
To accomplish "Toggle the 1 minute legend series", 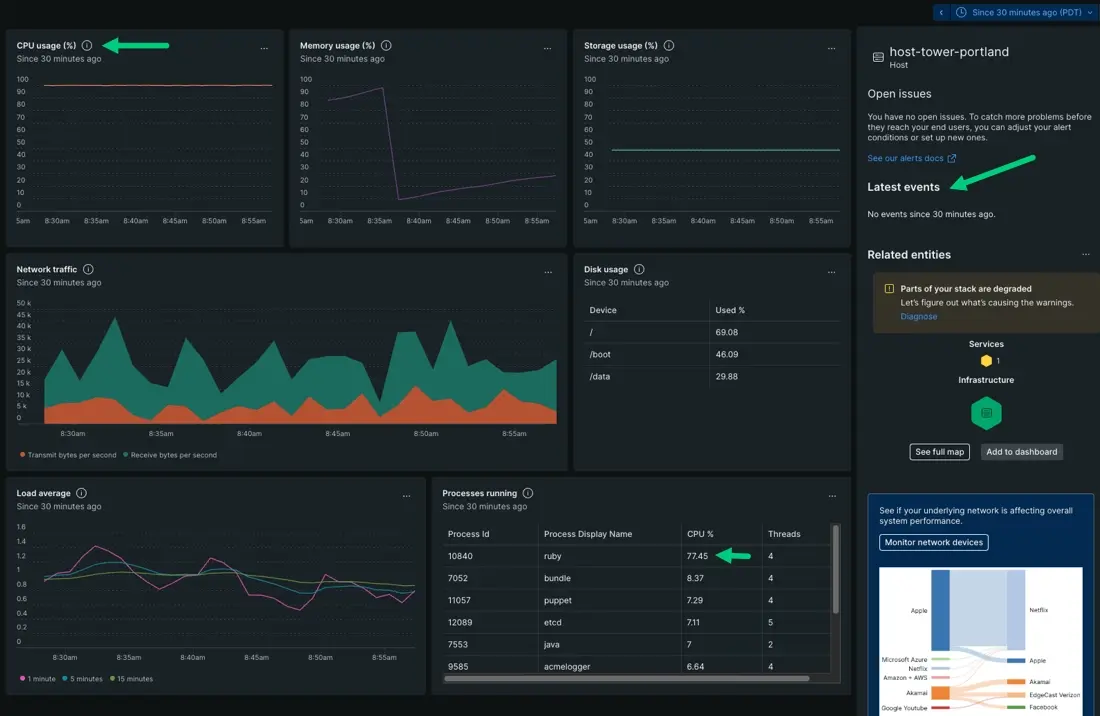I will pyautogui.click(x=40, y=679).
